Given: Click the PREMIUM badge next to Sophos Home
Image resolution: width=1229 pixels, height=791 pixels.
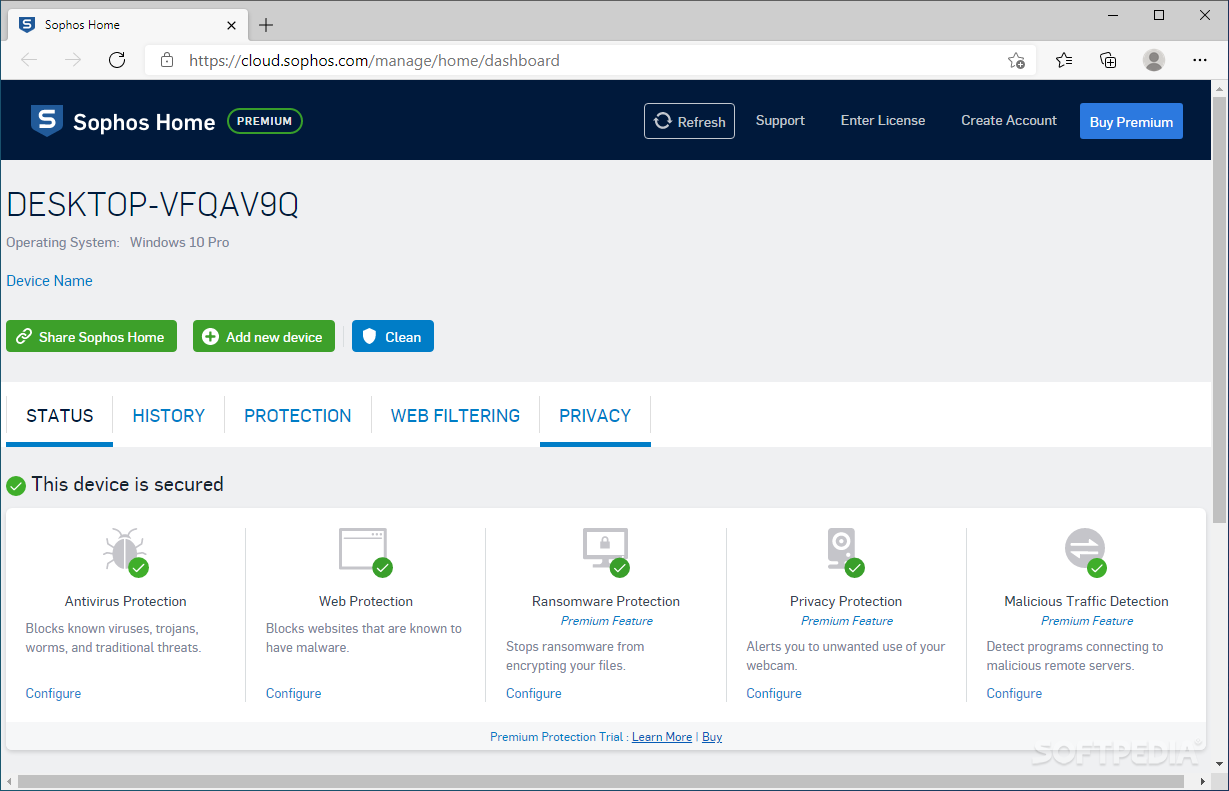Looking at the screenshot, I should tap(265, 121).
